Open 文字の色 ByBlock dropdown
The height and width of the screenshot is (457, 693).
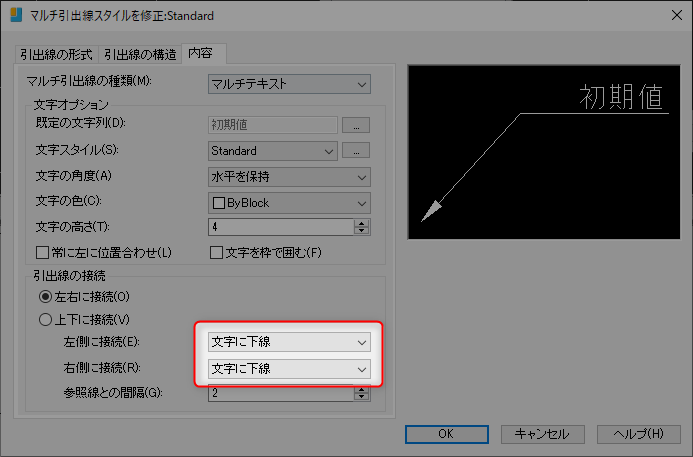tap(289, 203)
